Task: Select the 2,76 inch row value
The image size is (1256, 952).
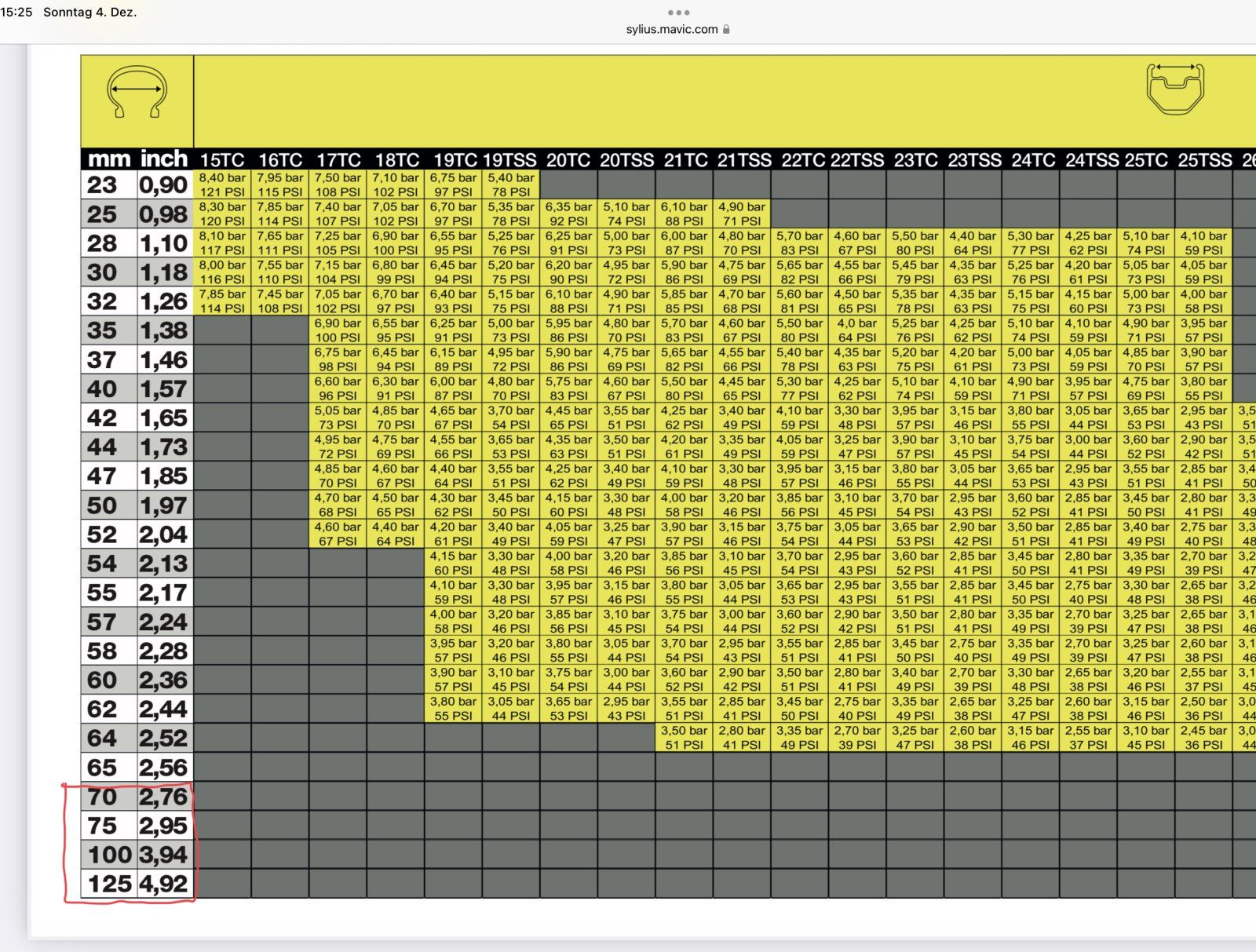Action: 163,797
